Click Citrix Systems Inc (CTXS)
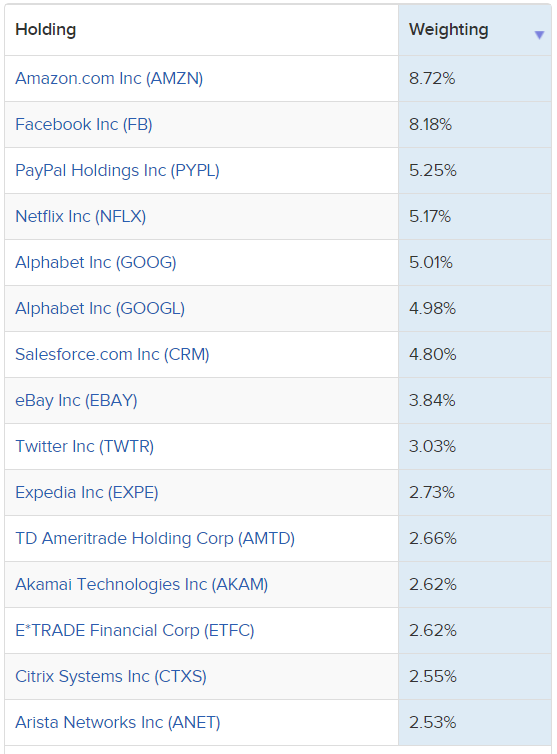 pyautogui.click(x=111, y=677)
